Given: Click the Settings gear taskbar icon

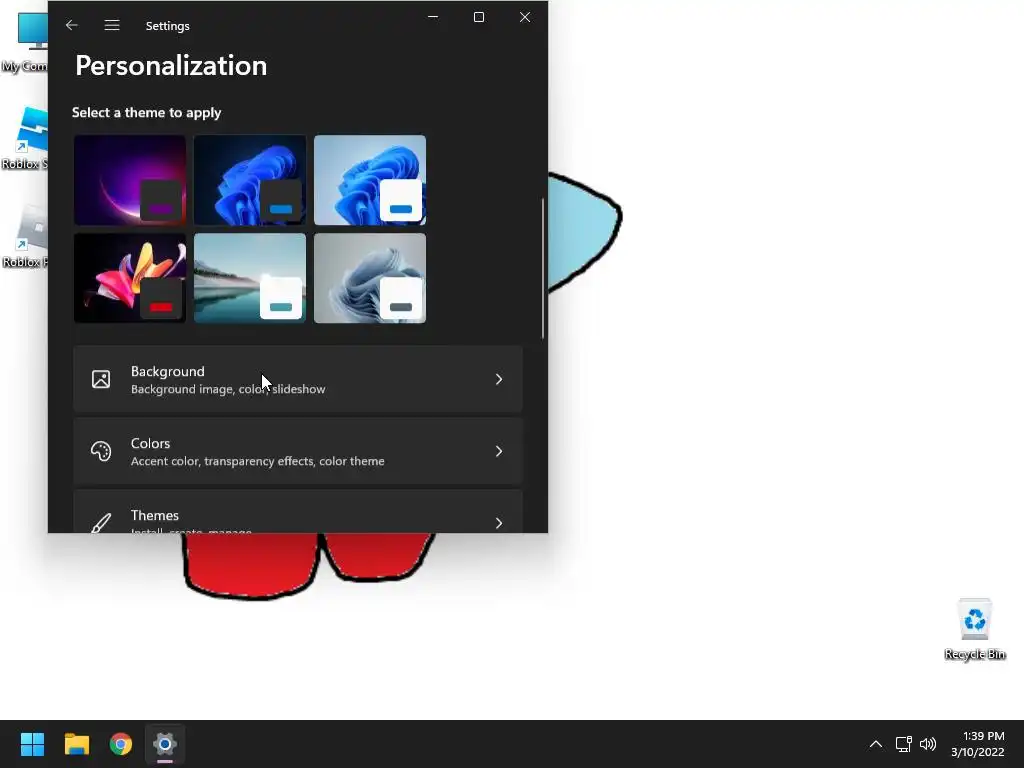Looking at the screenshot, I should tap(165, 744).
